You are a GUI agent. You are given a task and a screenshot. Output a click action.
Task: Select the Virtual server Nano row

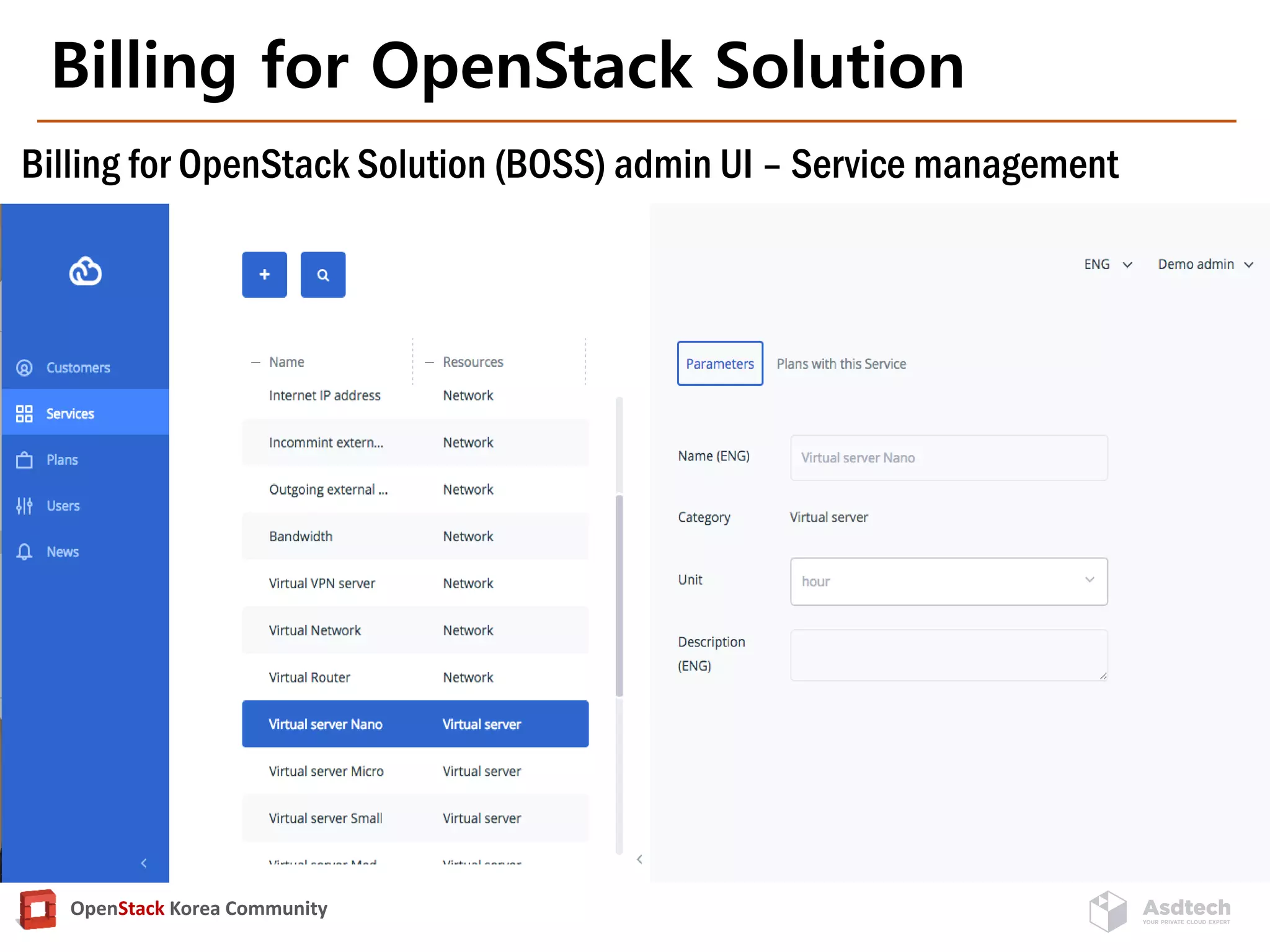pyautogui.click(x=415, y=724)
